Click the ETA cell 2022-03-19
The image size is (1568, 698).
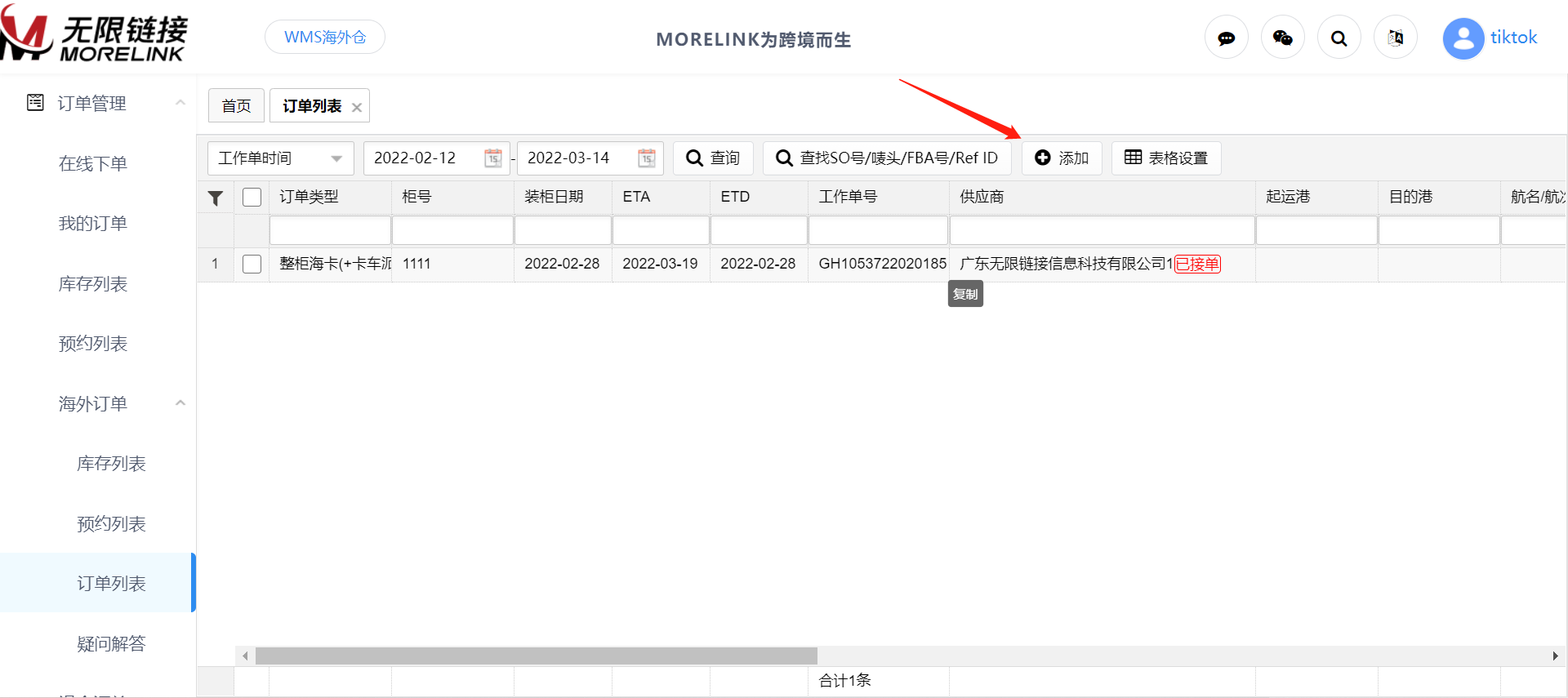click(x=660, y=264)
